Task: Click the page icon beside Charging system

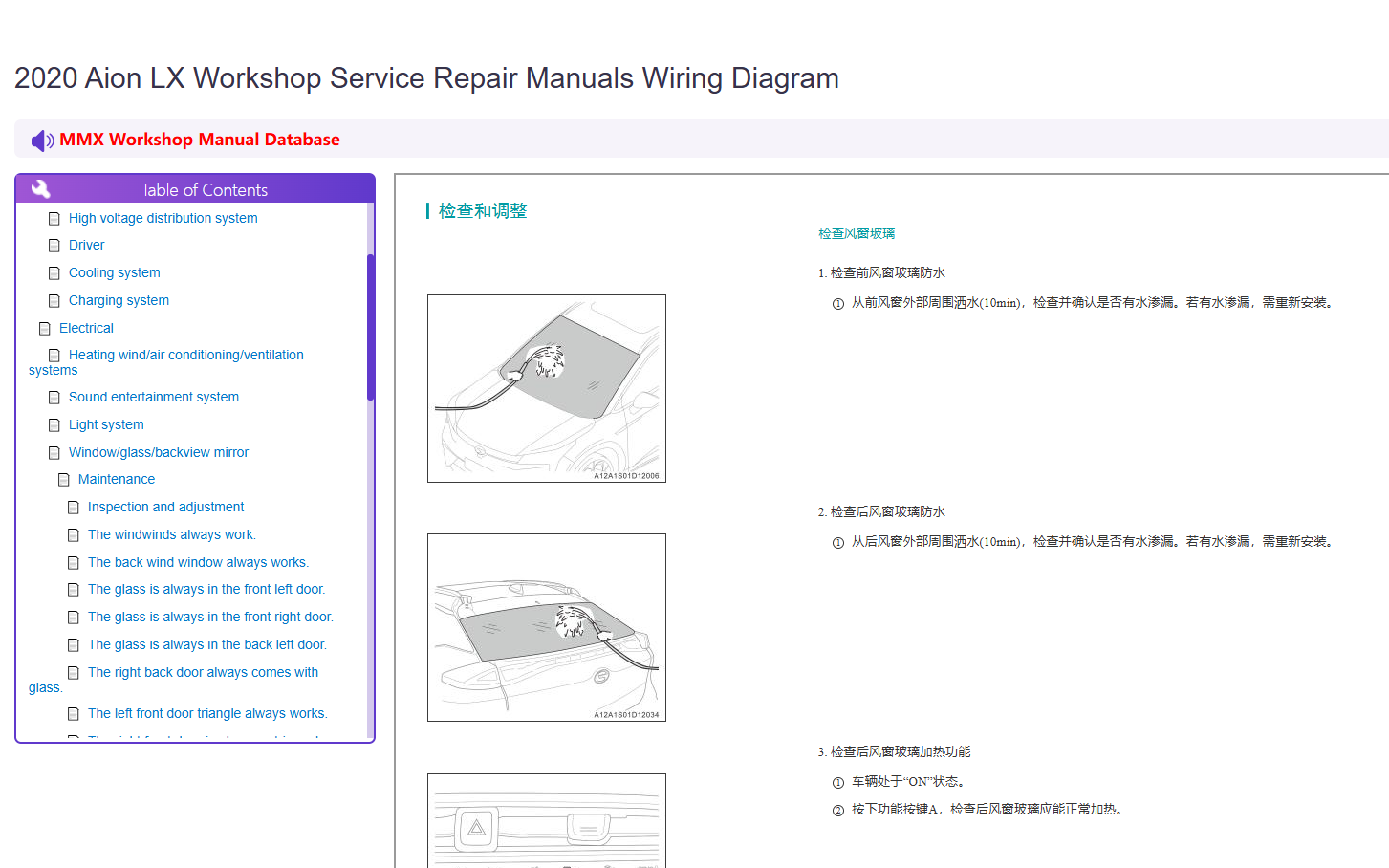Action: point(54,301)
